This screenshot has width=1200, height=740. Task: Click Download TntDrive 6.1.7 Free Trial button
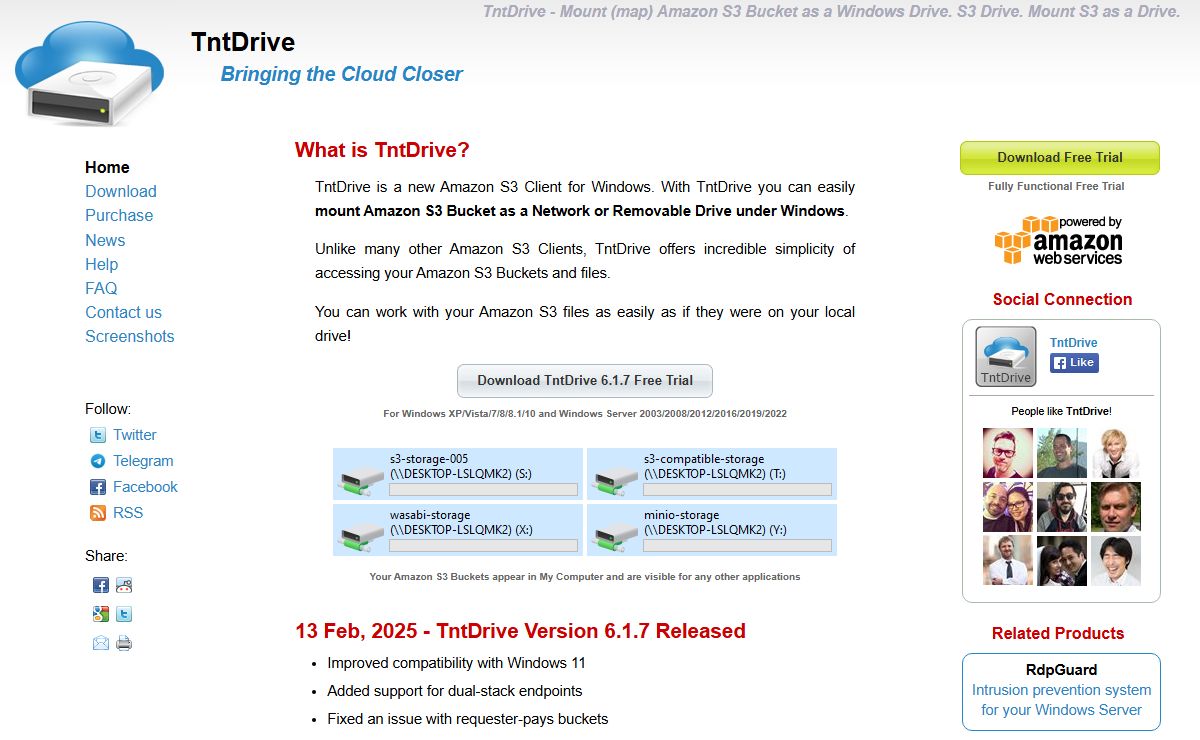[585, 381]
